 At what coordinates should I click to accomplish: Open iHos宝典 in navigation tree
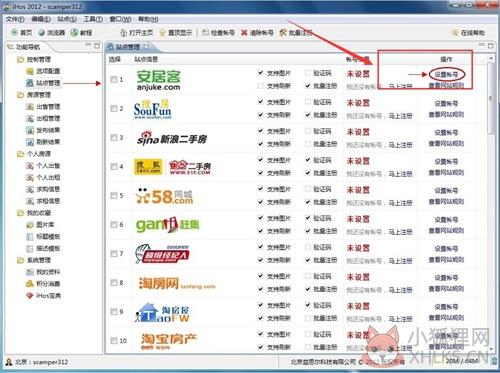[43, 296]
